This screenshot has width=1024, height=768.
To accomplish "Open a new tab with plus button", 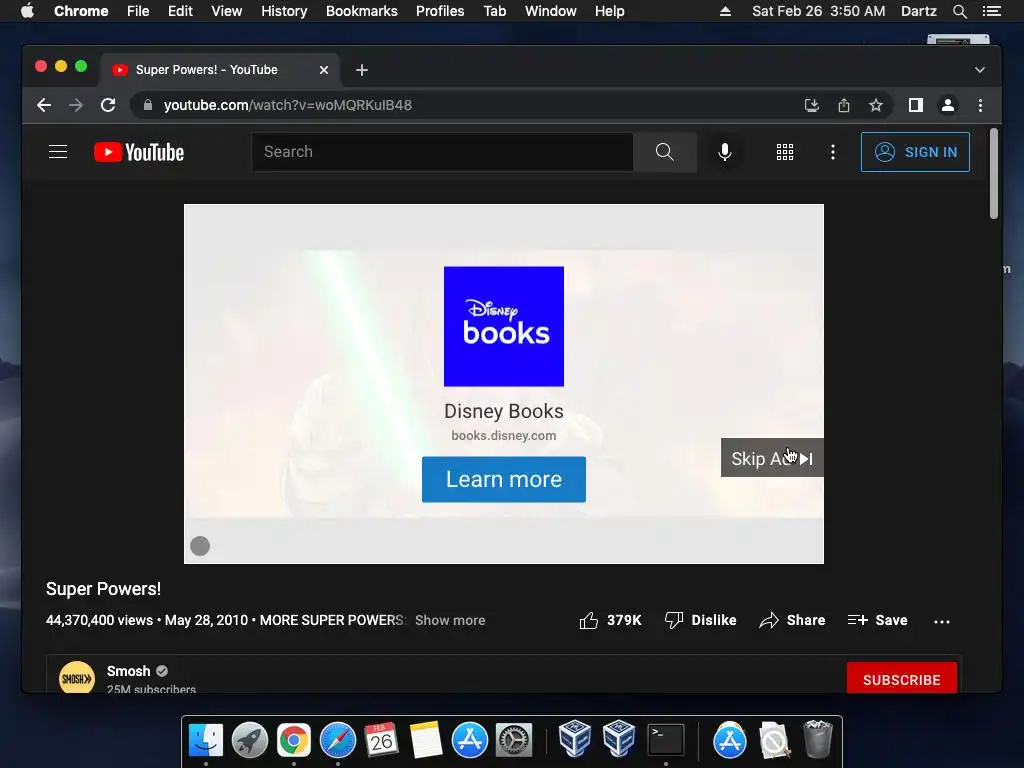I will tap(362, 70).
